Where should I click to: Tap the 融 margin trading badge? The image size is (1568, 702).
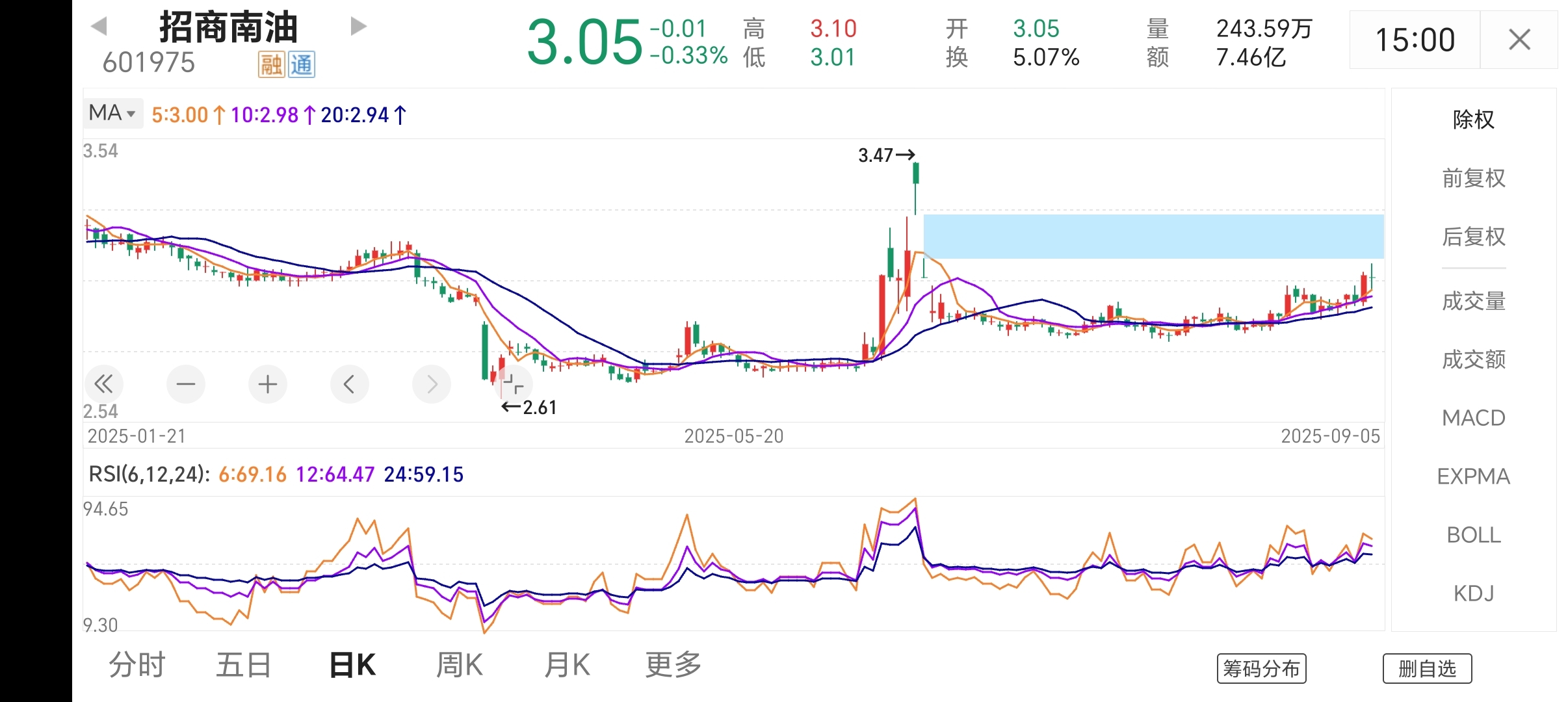coord(272,64)
